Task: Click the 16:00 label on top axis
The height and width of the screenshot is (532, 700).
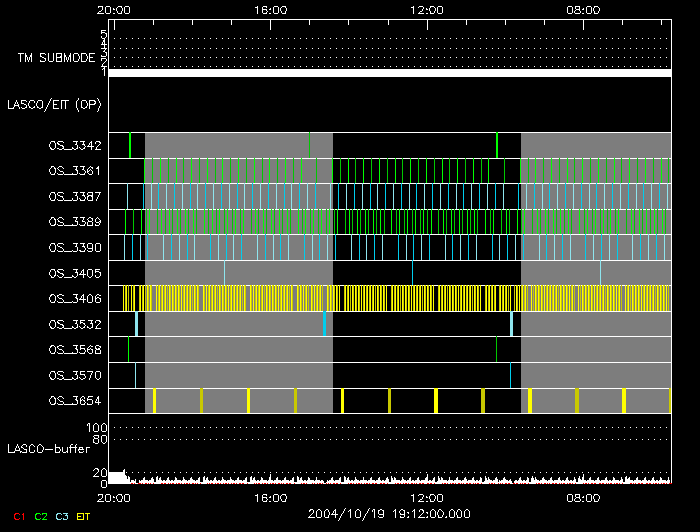Action: tap(271, 9)
